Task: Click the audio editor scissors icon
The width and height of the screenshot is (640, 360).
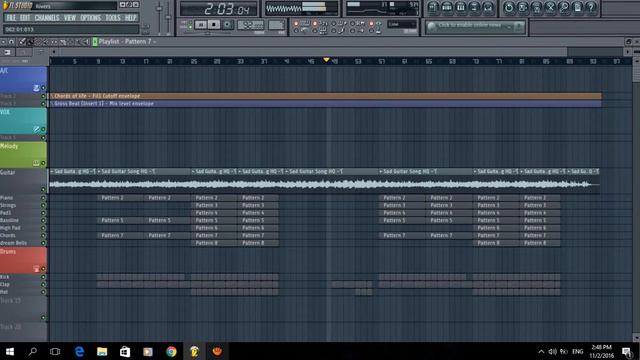Action: pyautogui.click(x=550, y=7)
